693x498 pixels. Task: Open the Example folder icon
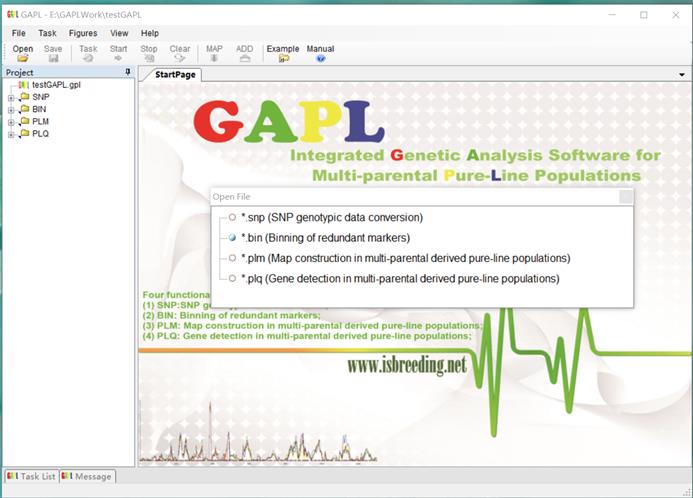click(x=283, y=59)
